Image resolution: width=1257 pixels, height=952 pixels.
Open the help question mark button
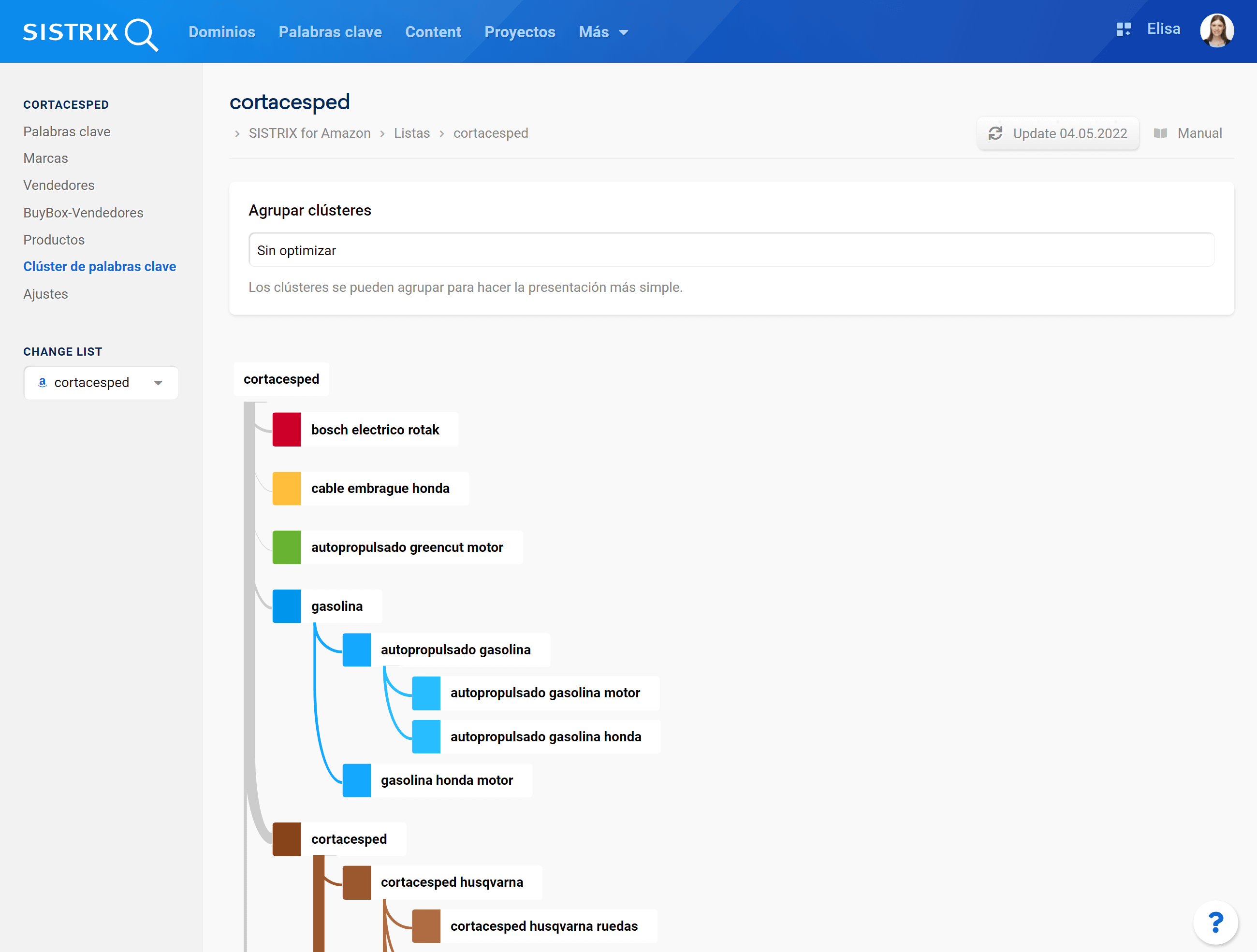(x=1215, y=922)
